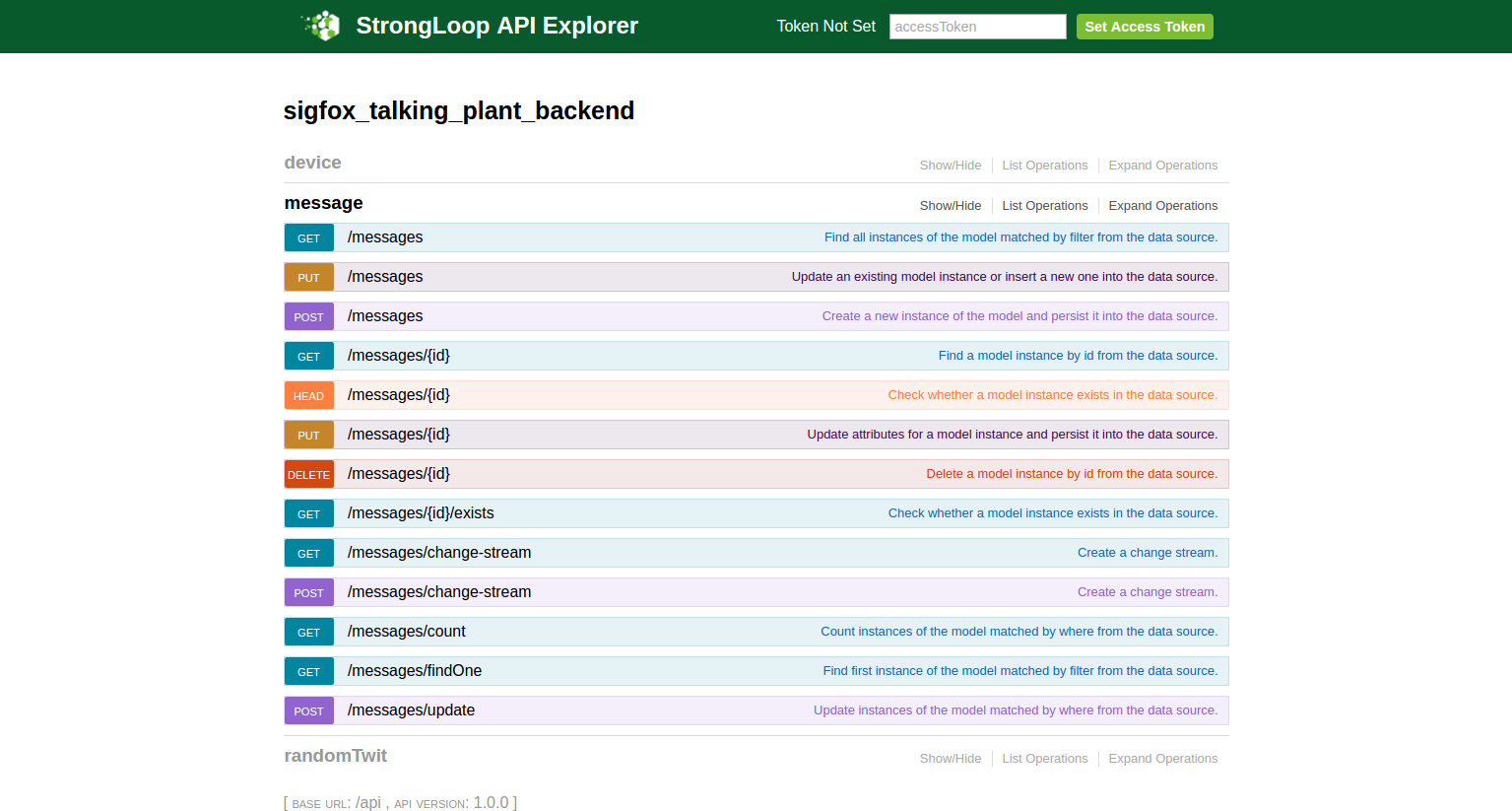Image resolution: width=1512 pixels, height=811 pixels.
Task: Click the sigfox_talking_plant_backend title text
Action: [x=459, y=110]
